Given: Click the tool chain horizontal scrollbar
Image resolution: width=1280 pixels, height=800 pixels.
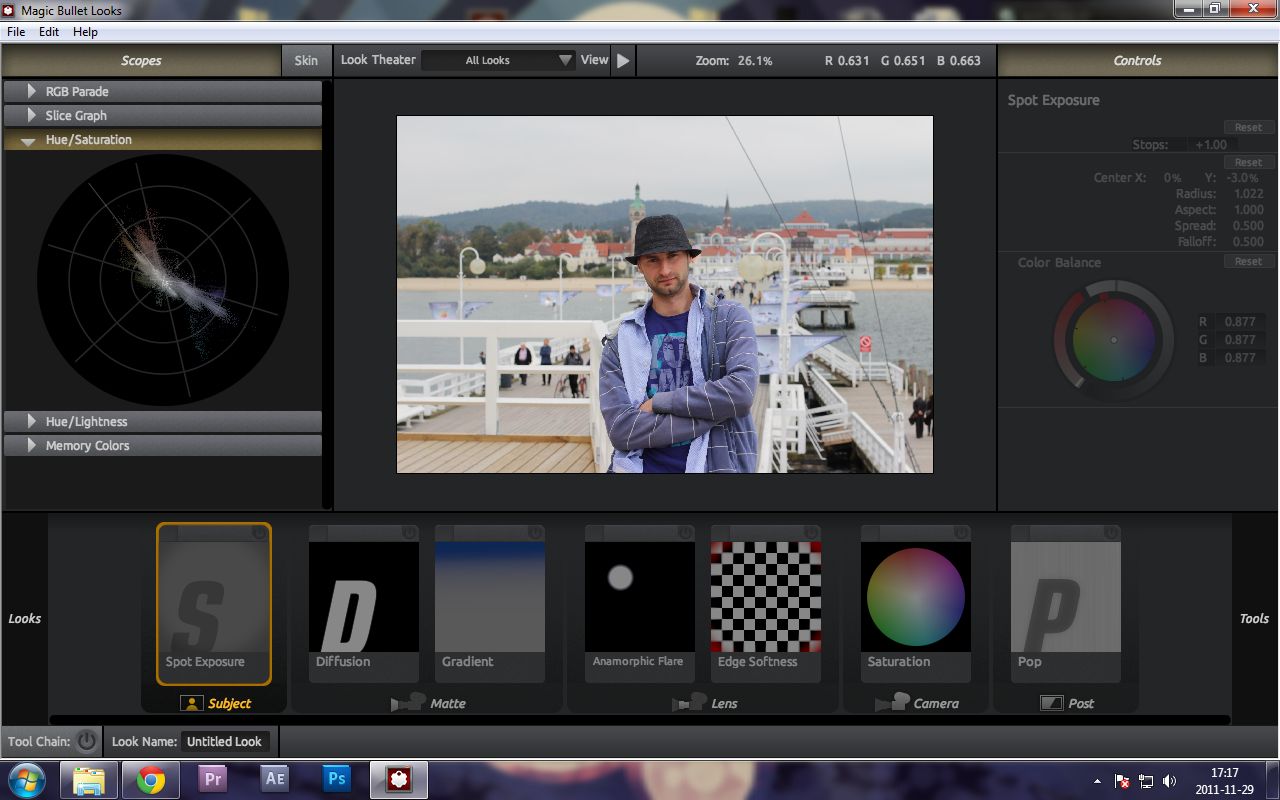Looking at the screenshot, I should 640,719.
